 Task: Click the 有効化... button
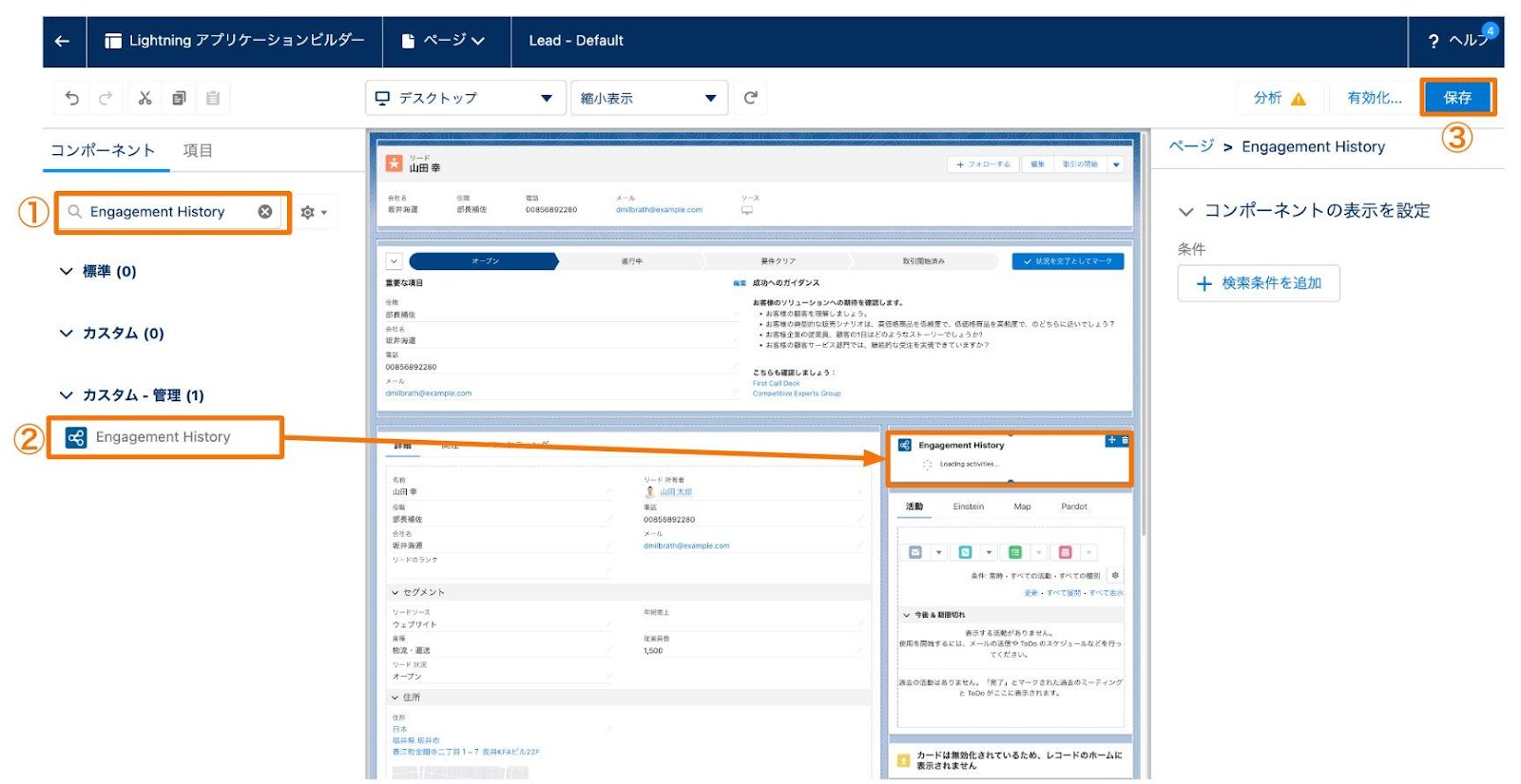click(1375, 98)
